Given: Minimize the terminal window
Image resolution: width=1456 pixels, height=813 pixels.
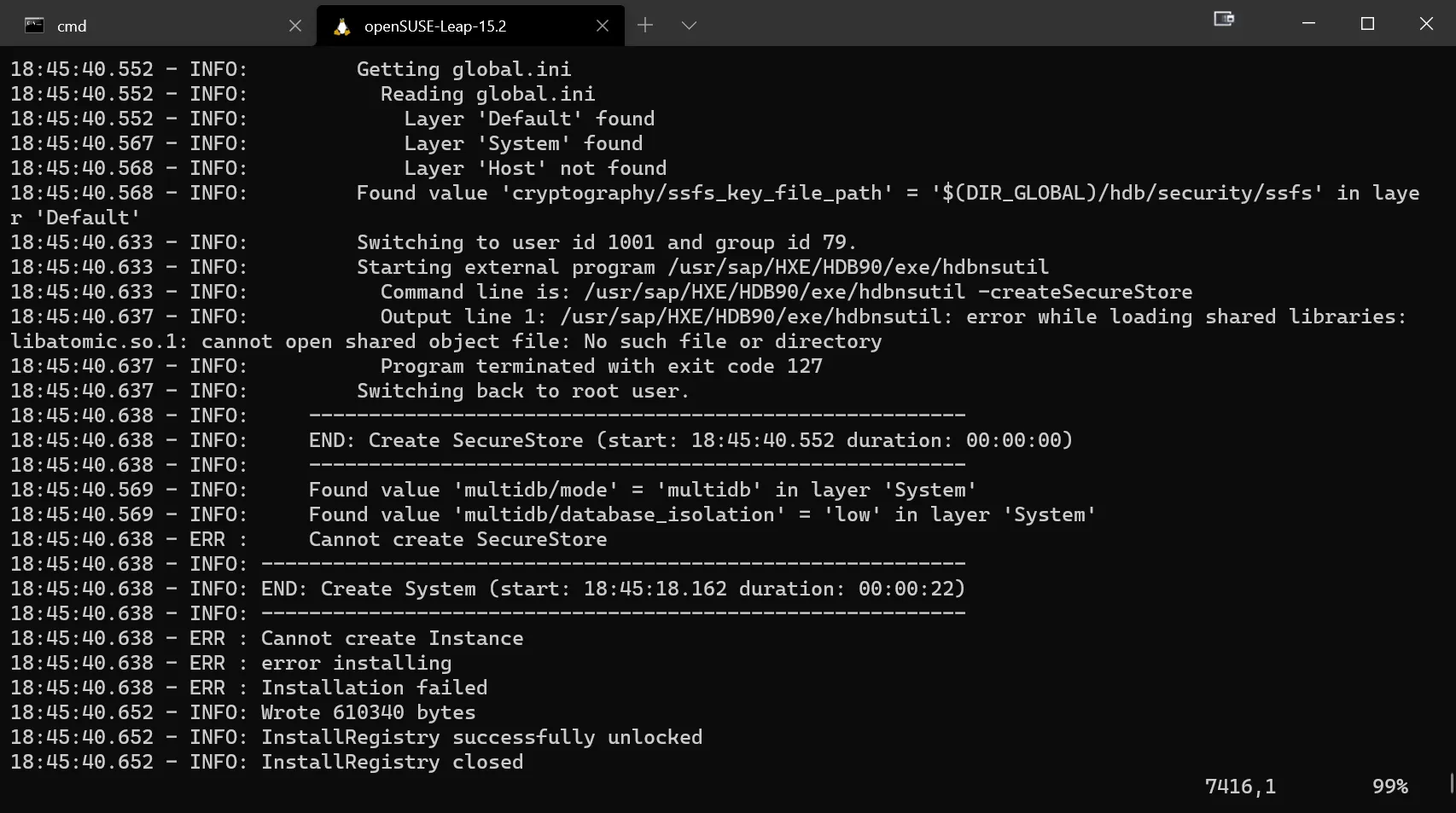Looking at the screenshot, I should [x=1308, y=24].
